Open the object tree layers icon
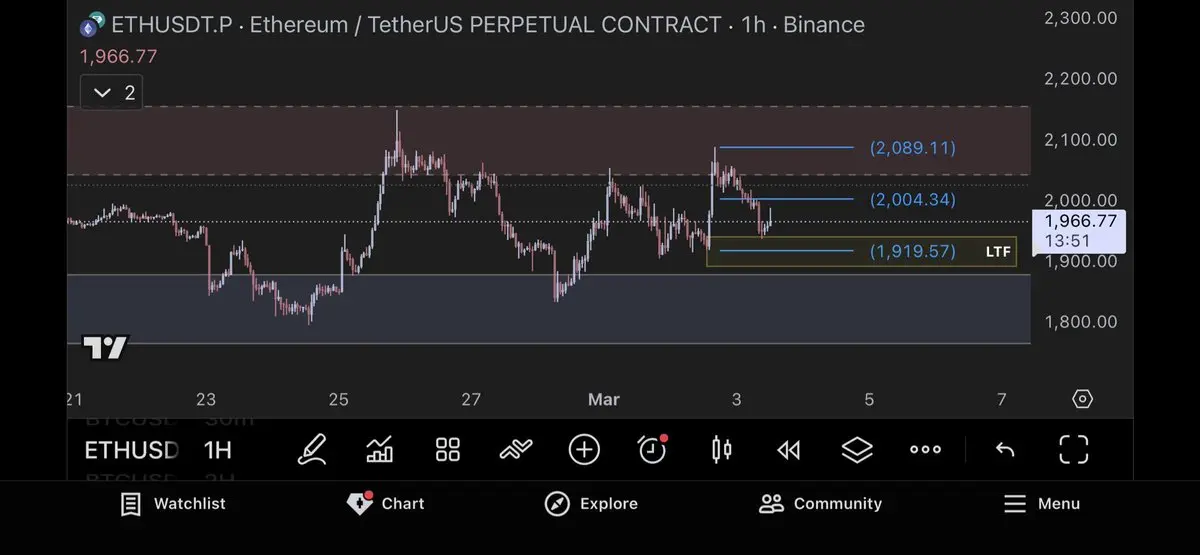The image size is (1200, 555). (857, 450)
